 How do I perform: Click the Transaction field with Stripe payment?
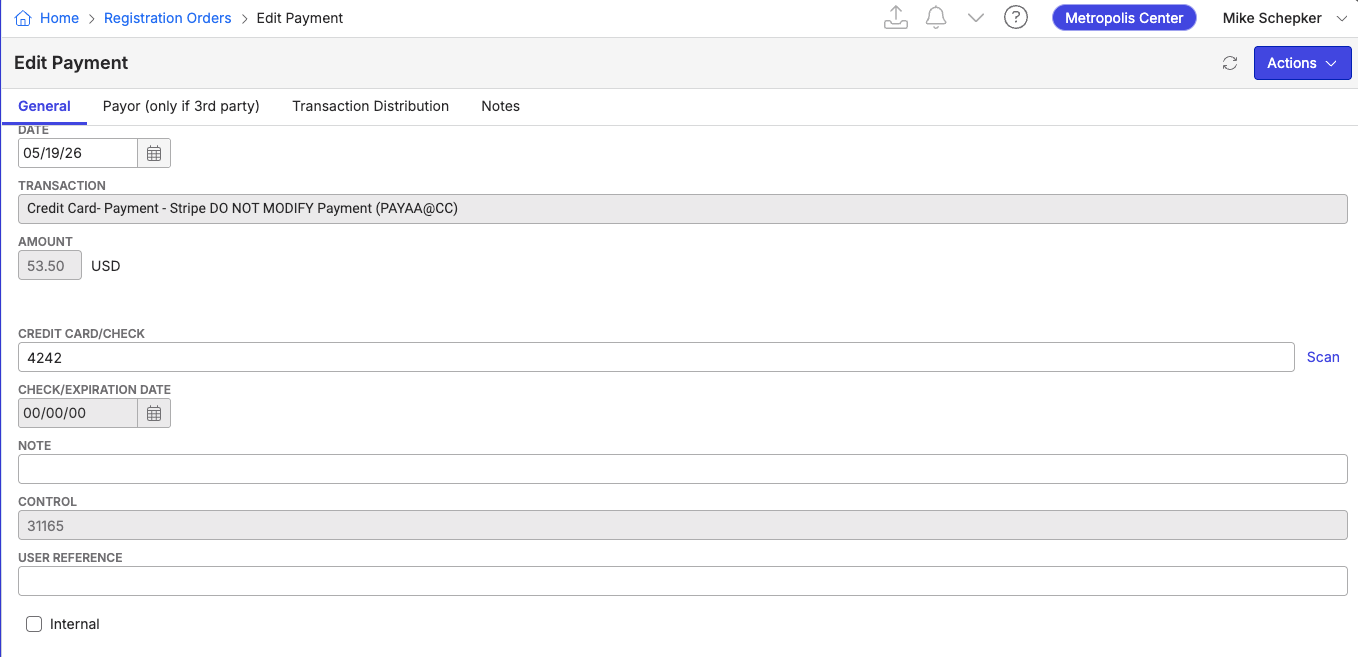point(683,209)
